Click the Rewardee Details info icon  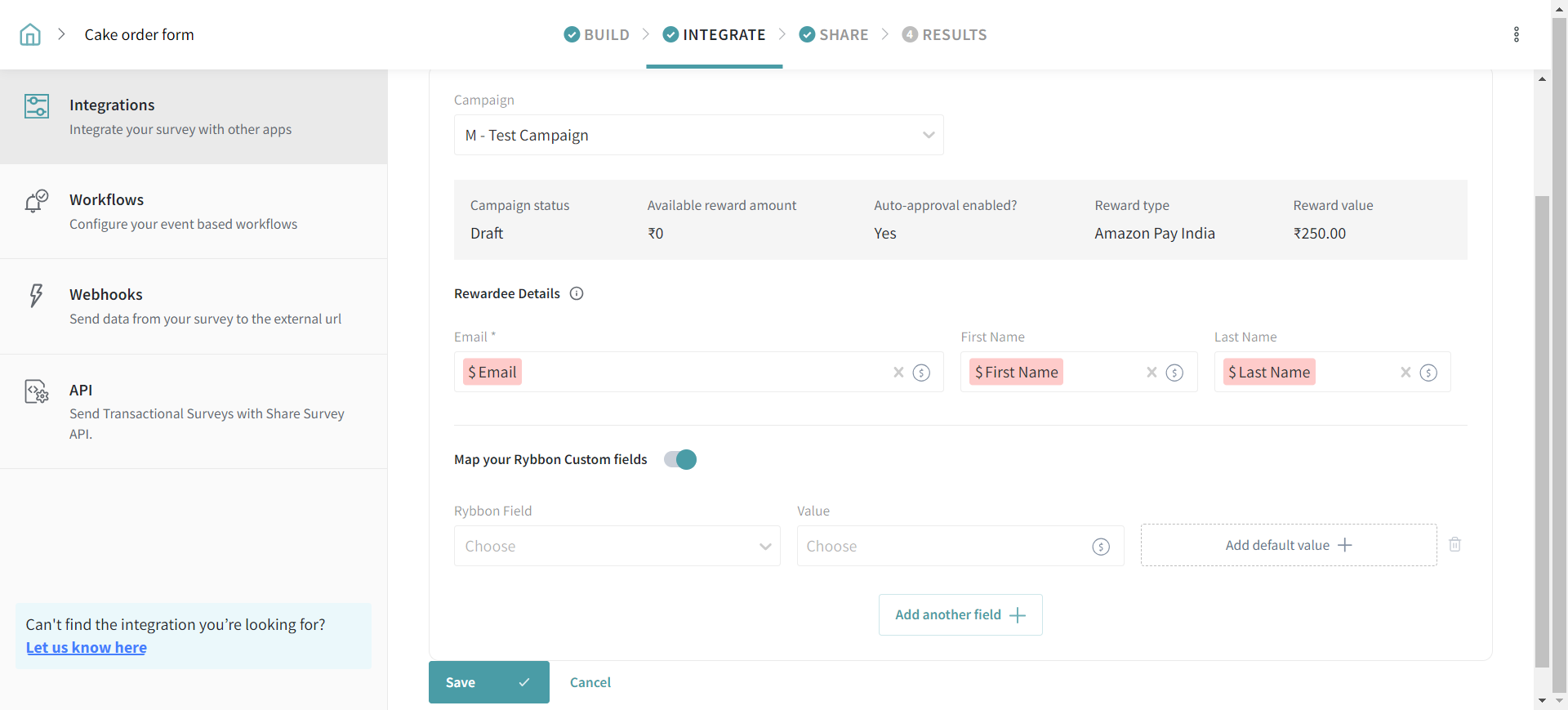(577, 294)
